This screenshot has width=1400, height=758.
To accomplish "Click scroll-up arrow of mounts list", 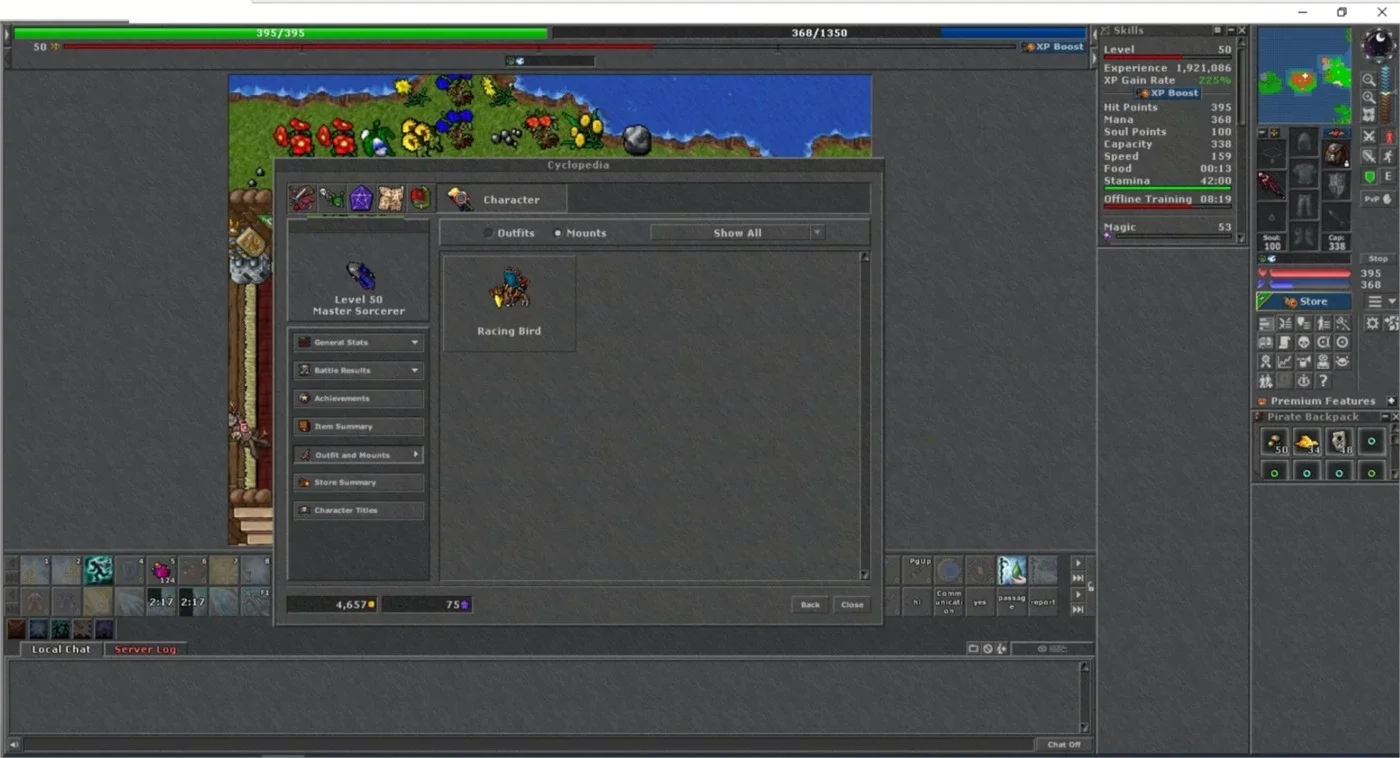I will pos(865,258).
